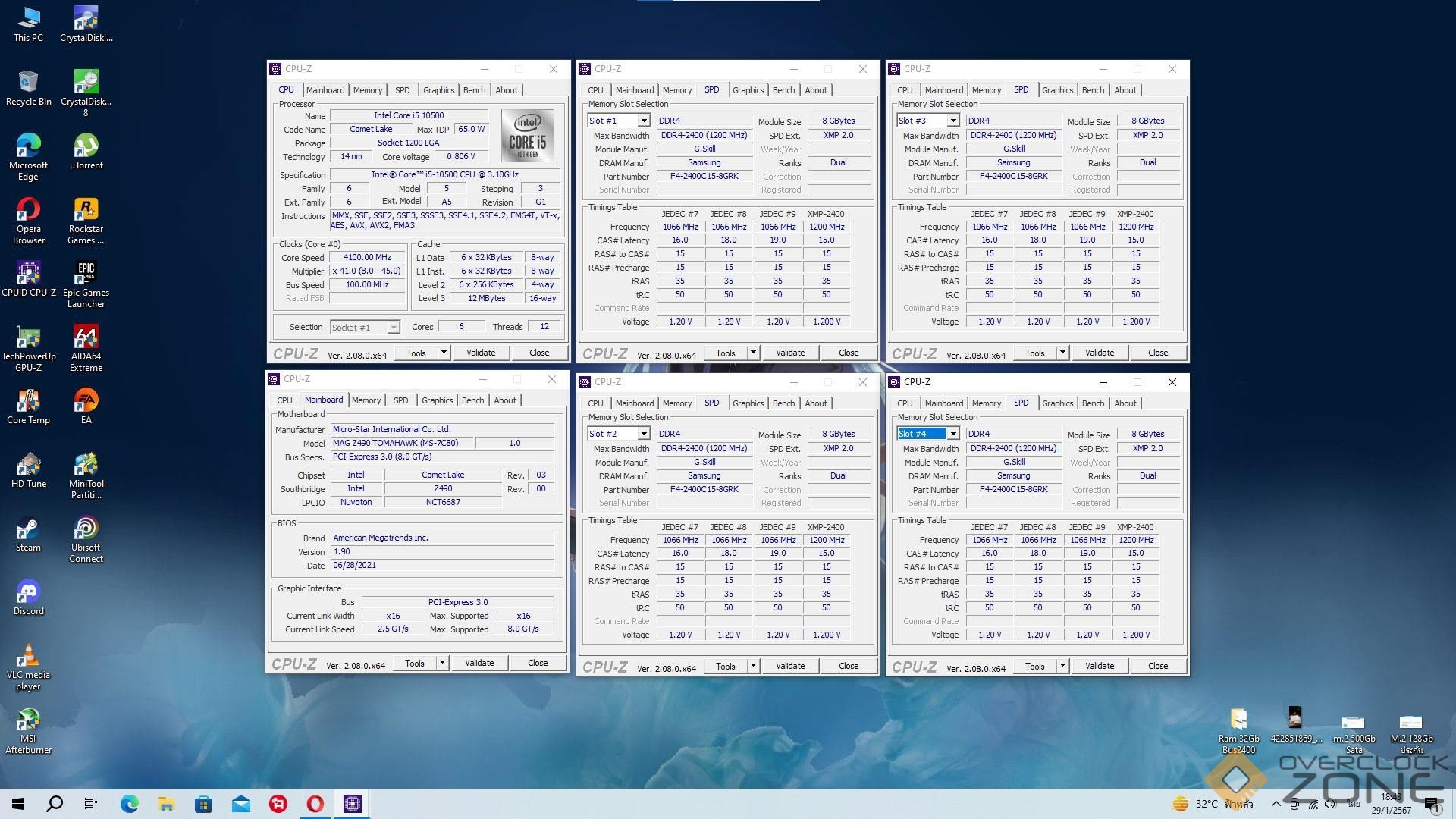1456x819 pixels.
Task: Launch the Core Temp desktop shortcut
Action: tap(28, 401)
